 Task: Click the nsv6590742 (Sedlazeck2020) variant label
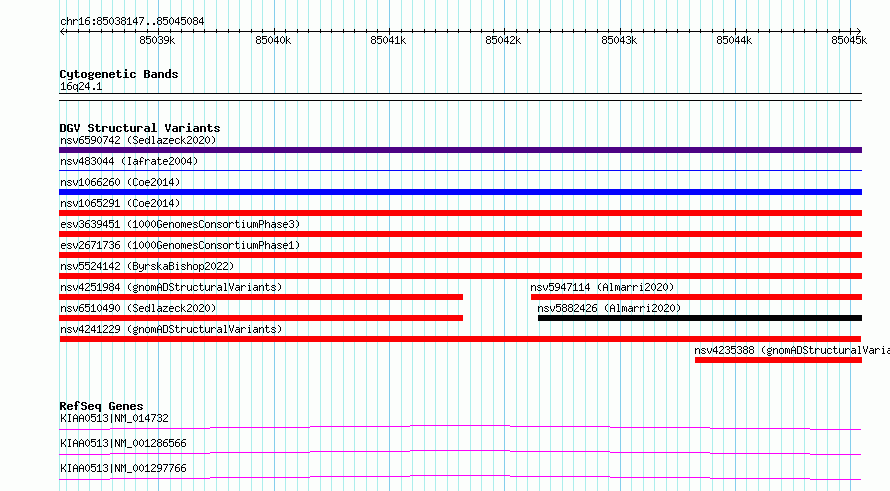(x=138, y=140)
